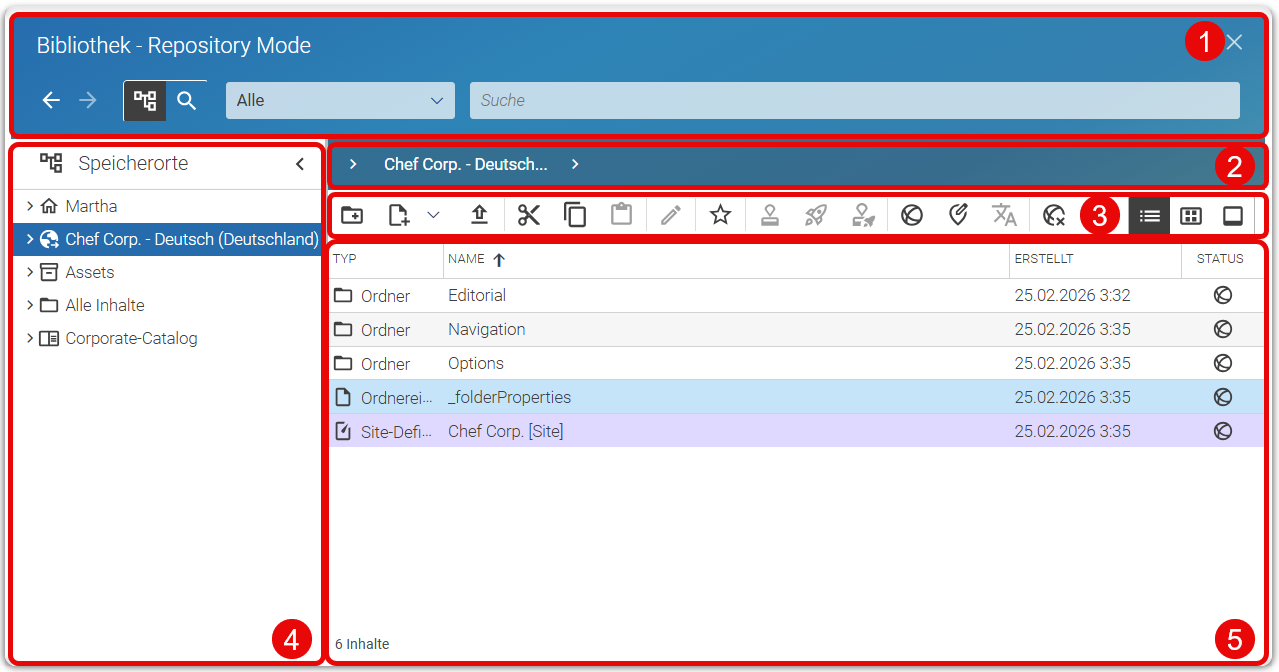Click the paste clipboard icon

coord(621,215)
